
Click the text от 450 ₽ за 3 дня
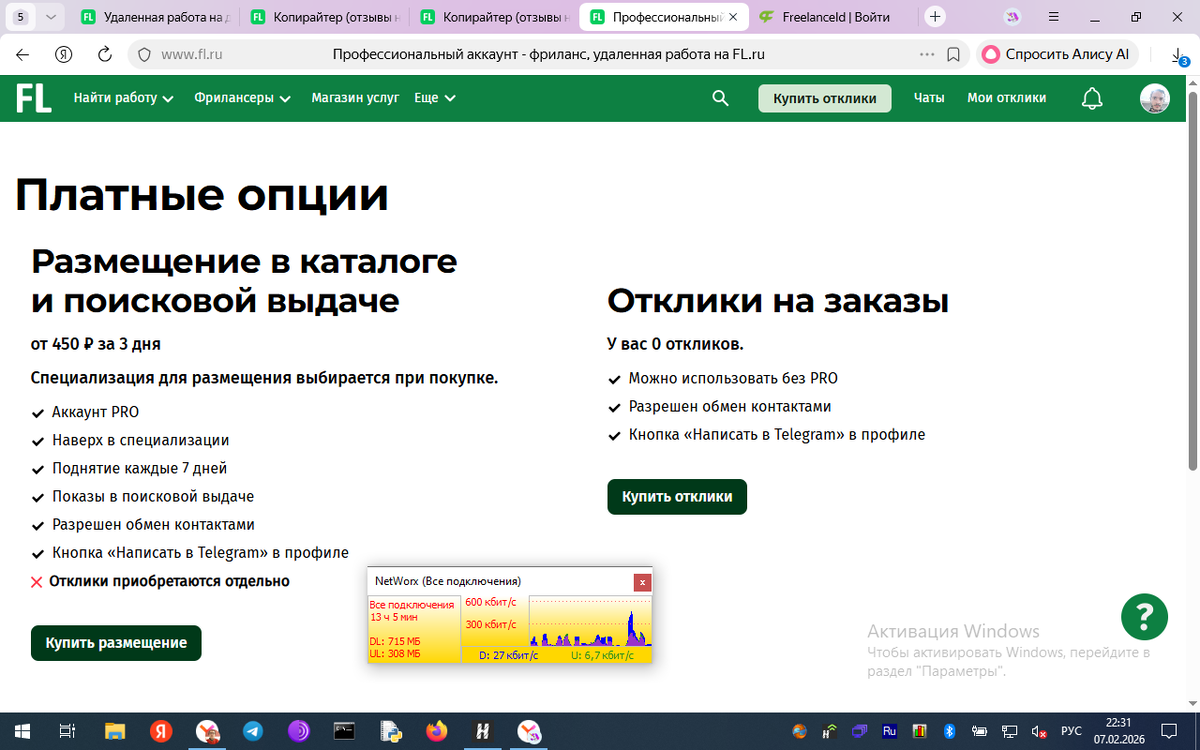(96, 344)
